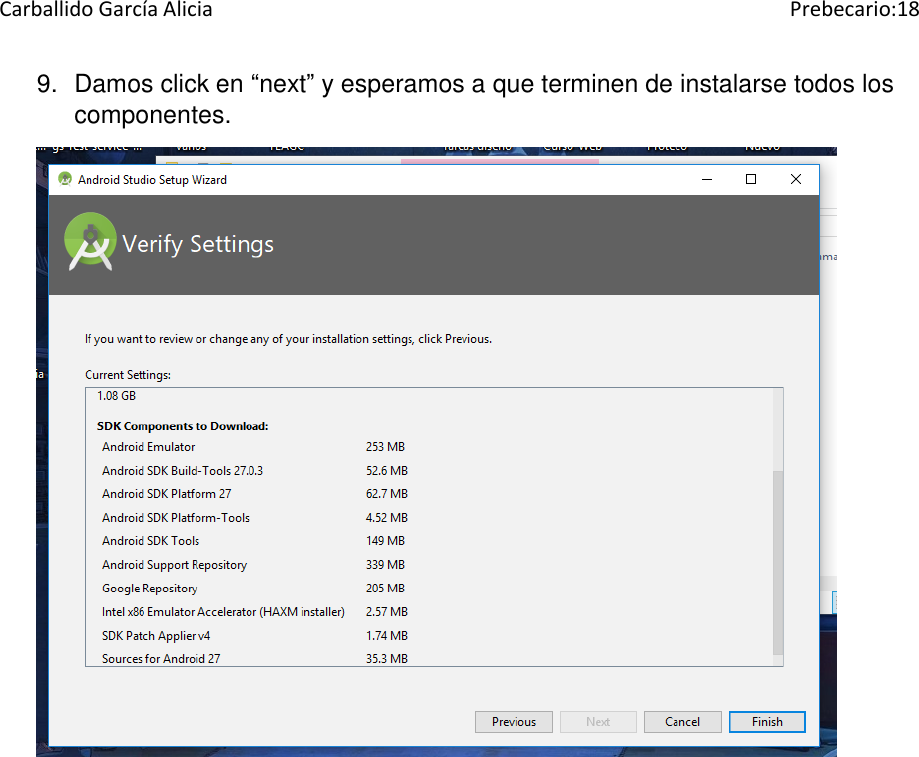919x757 pixels.
Task: Click the 52.6 MB size value
Action: click(x=387, y=471)
